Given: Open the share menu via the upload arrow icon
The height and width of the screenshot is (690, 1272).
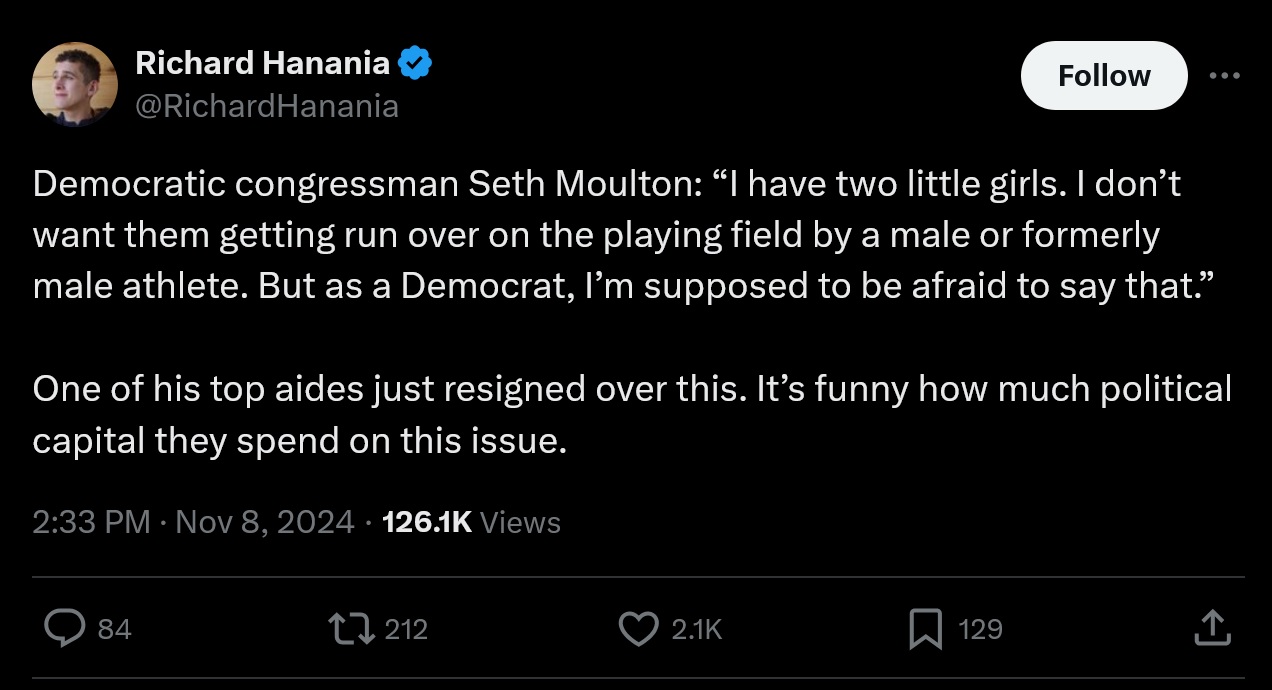Looking at the screenshot, I should point(1213,628).
